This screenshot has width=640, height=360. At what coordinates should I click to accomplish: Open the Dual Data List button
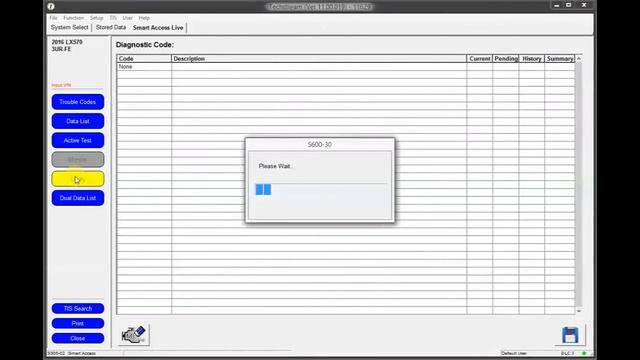[78, 198]
